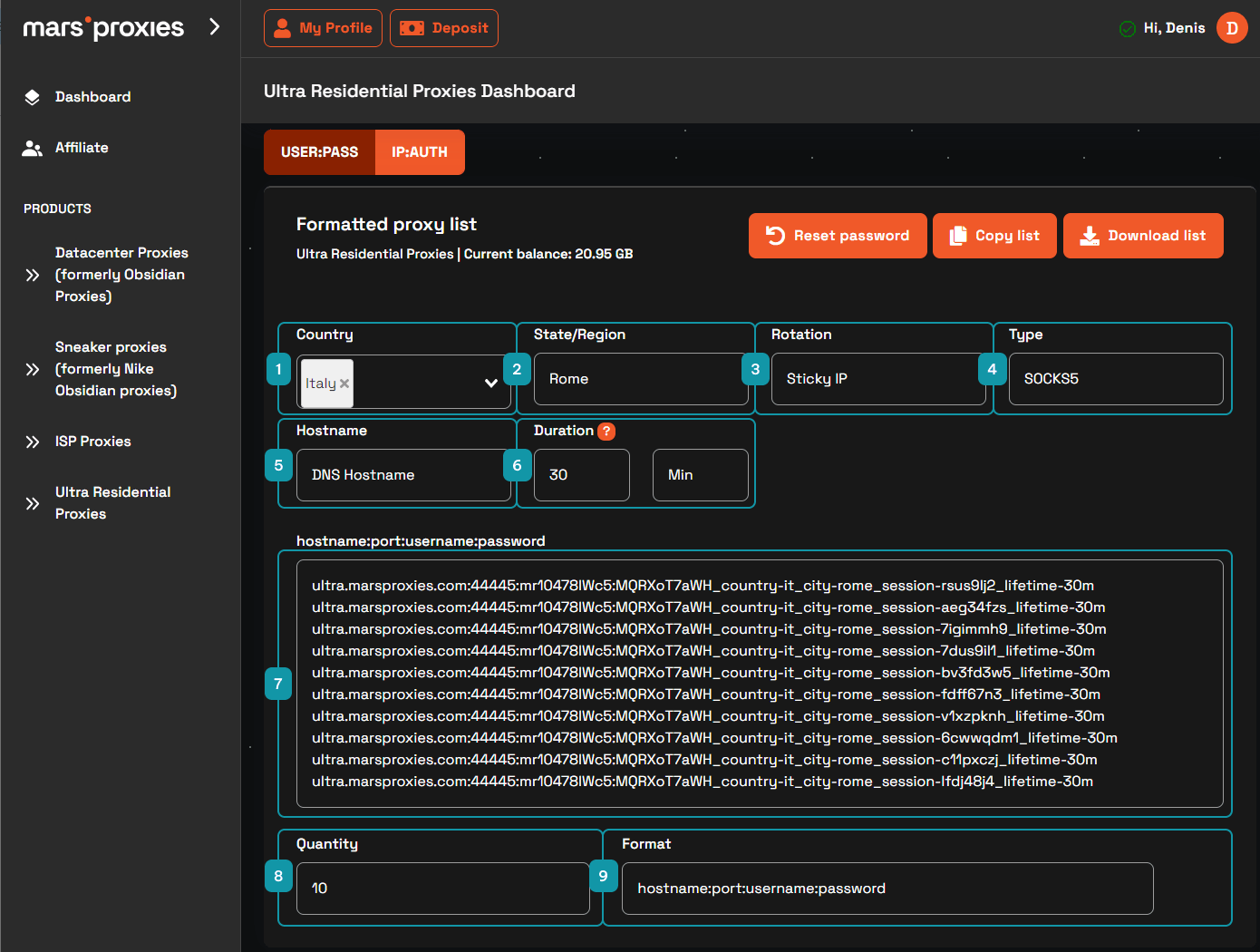Click proxy line with session-lfdj48j4
The image size is (1260, 952).
tap(703, 782)
